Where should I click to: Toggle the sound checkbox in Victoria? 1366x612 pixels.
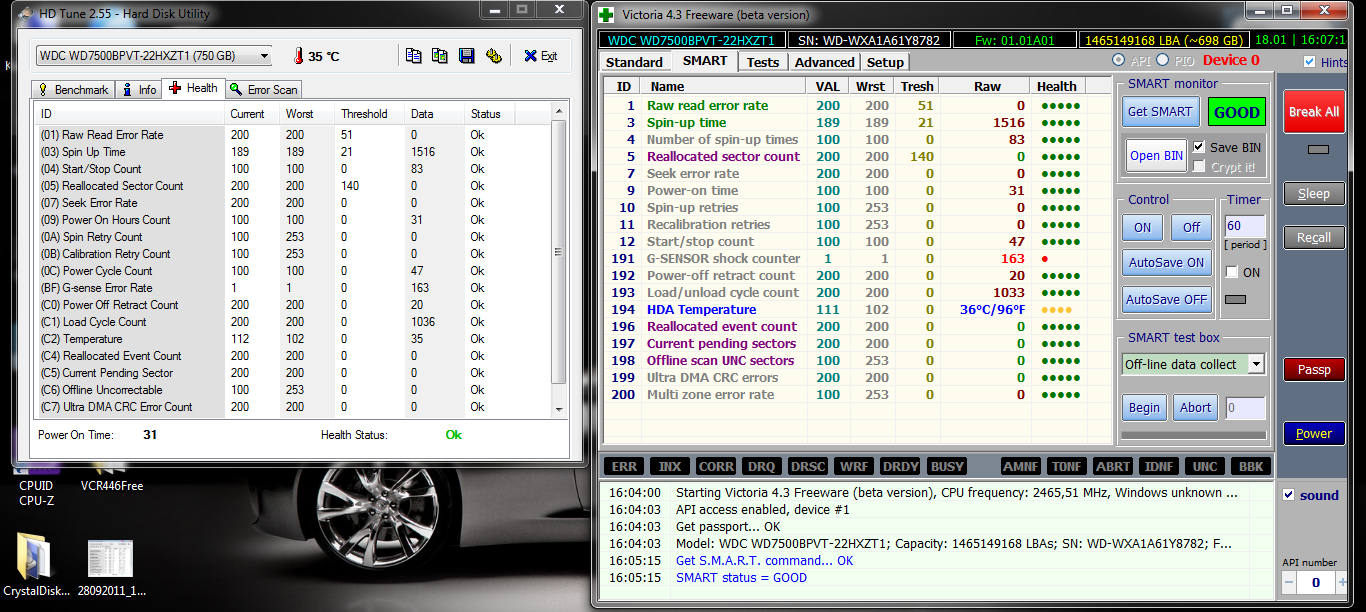pos(1288,495)
